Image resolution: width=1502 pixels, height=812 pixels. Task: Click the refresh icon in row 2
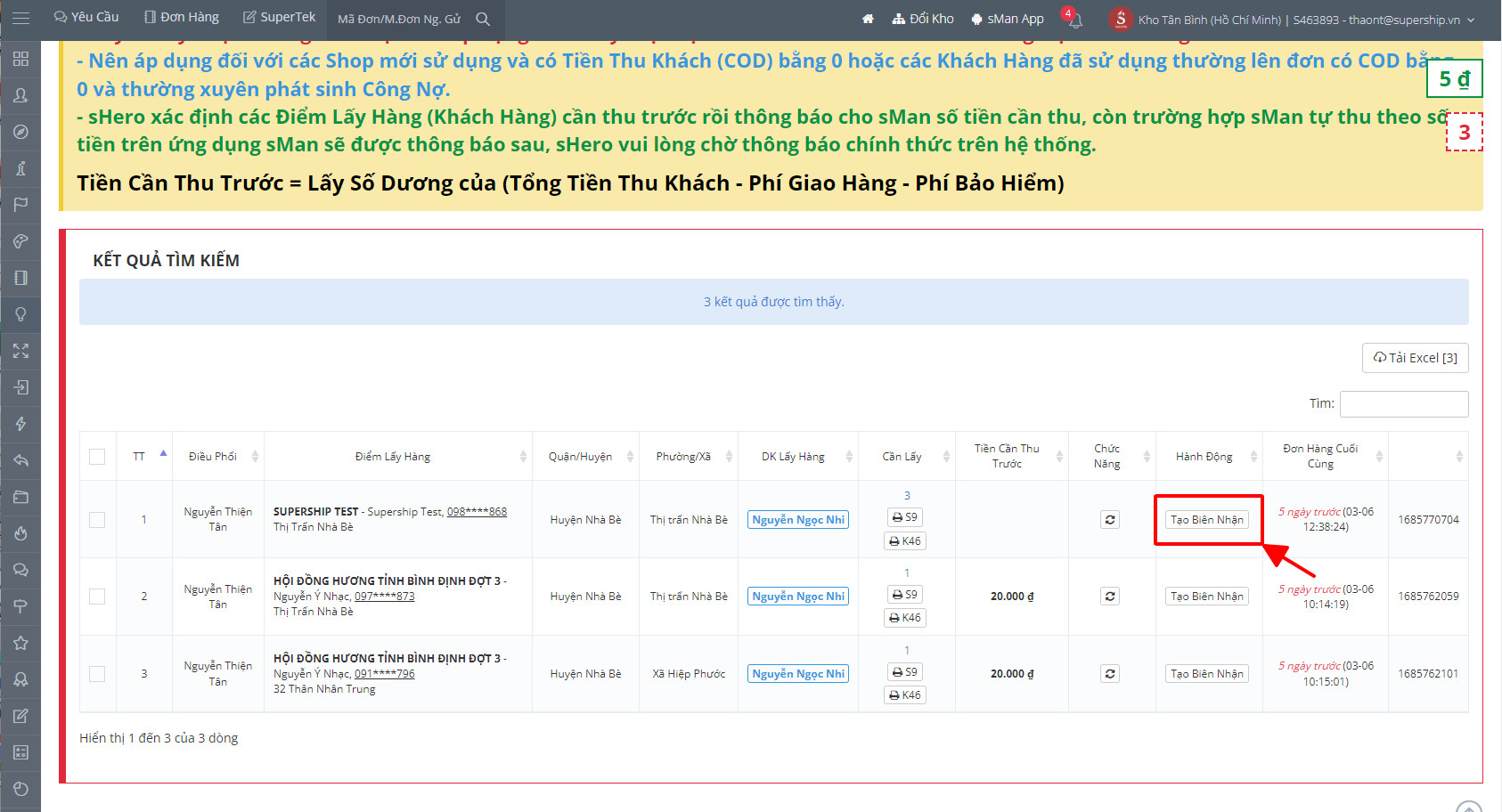tap(1110, 597)
